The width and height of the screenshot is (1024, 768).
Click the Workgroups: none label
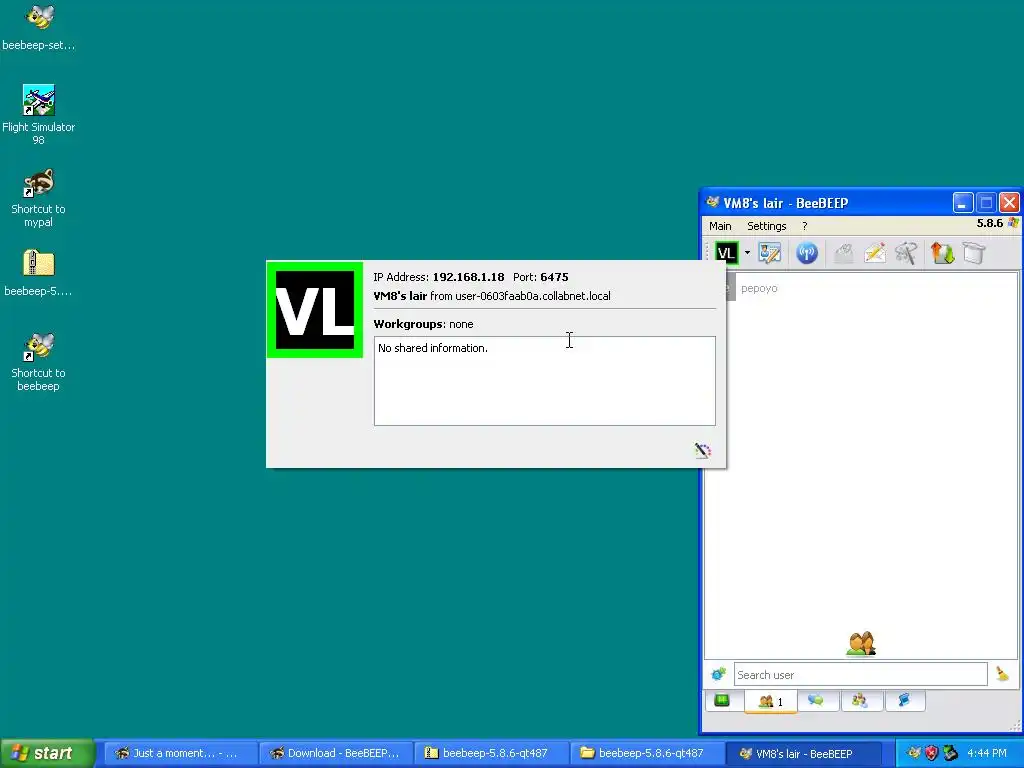(x=423, y=324)
